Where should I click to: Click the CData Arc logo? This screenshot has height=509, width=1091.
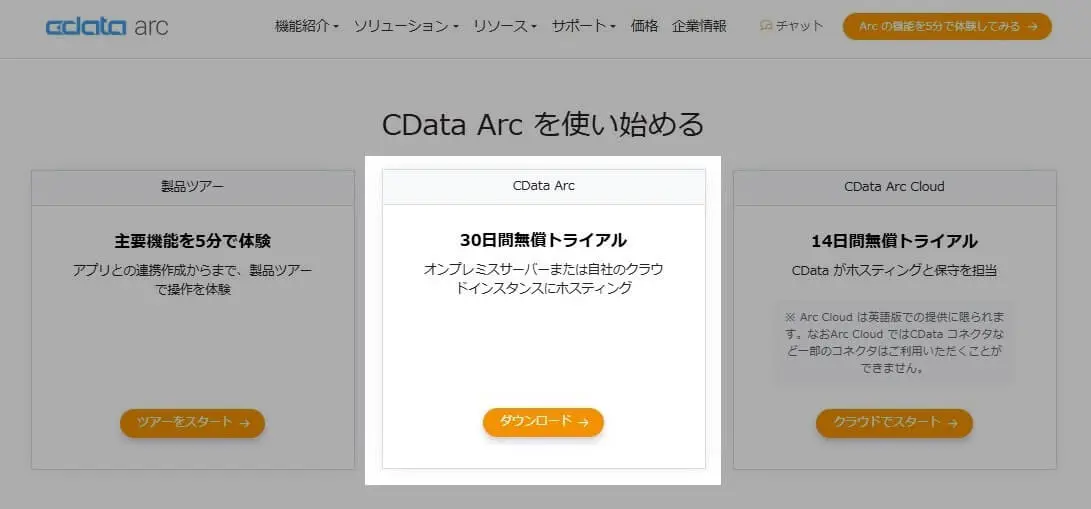pos(107,26)
